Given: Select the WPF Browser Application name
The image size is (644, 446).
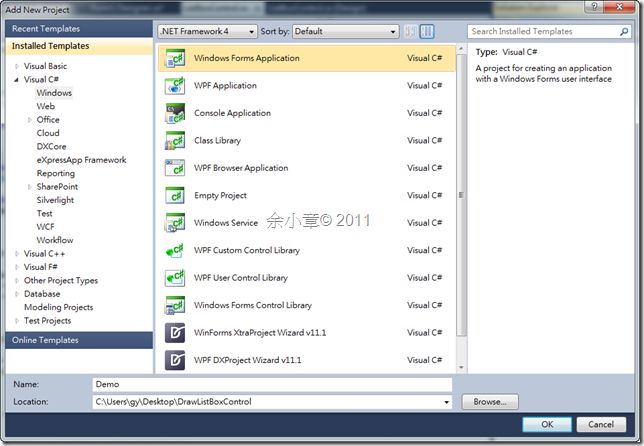Looking at the screenshot, I should (x=241, y=168).
